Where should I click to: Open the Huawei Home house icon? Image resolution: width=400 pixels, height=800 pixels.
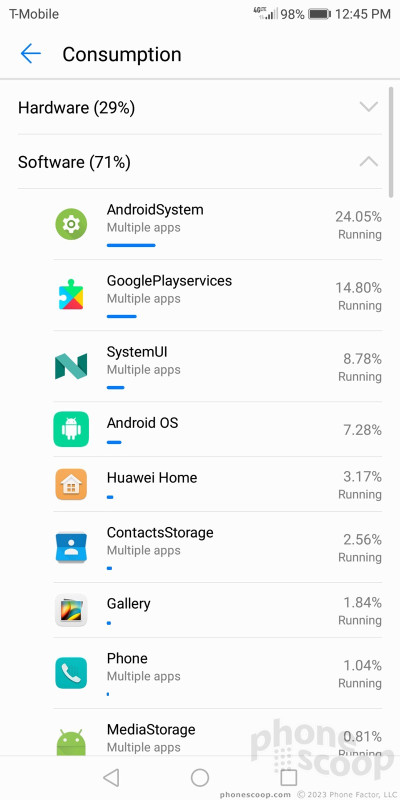[71, 484]
